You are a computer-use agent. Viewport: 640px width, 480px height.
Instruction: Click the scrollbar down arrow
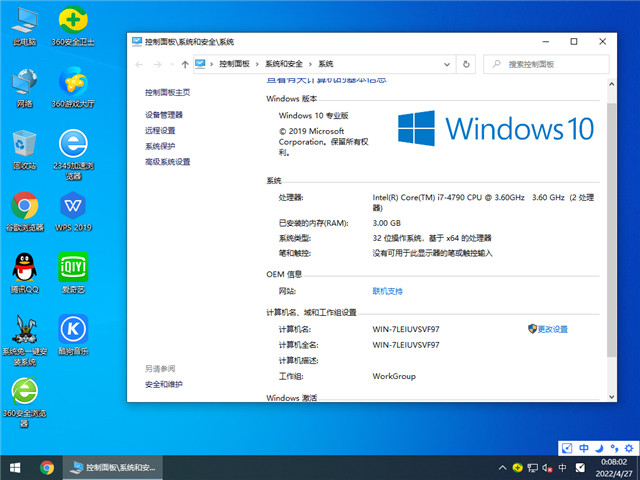tap(611, 397)
